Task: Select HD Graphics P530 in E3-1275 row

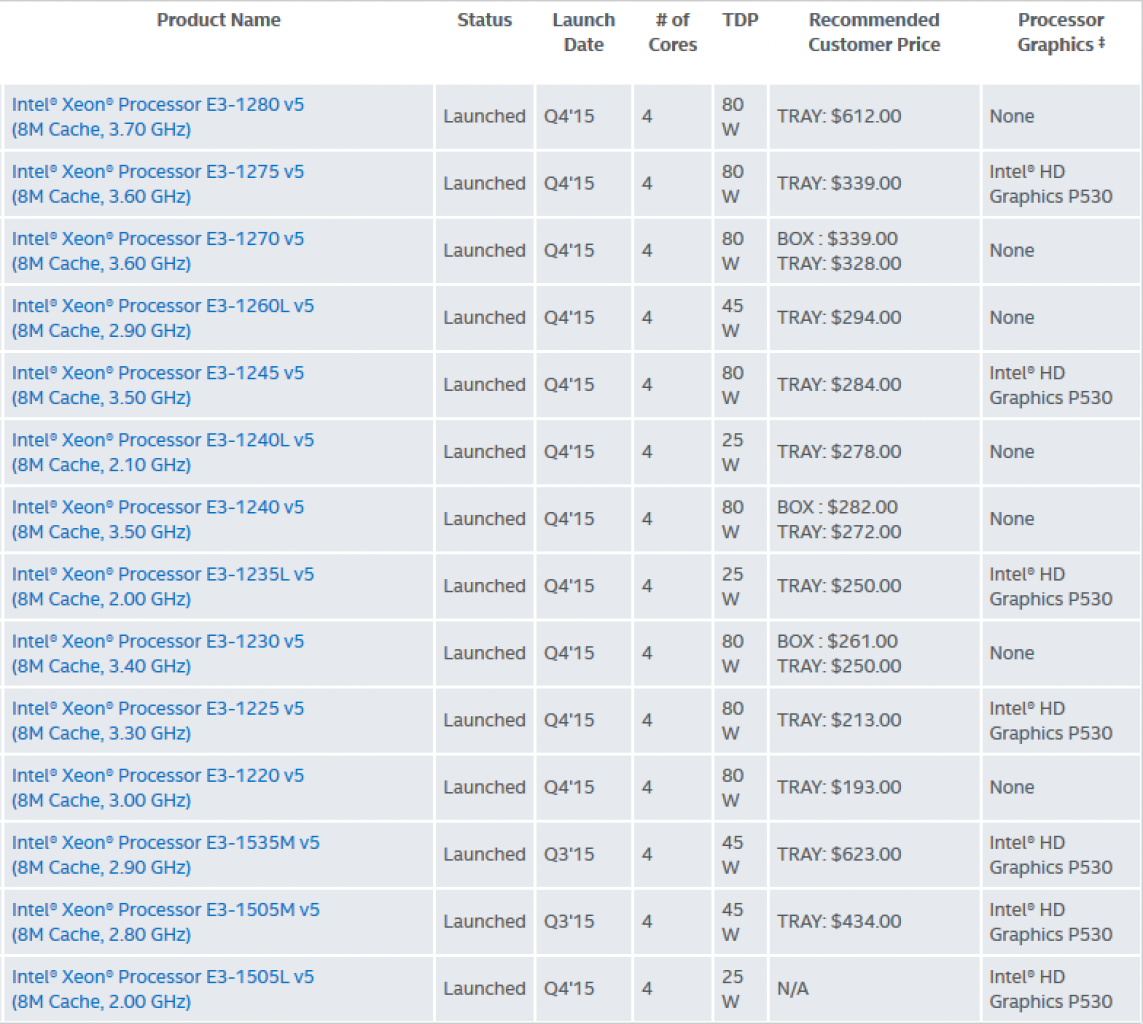Action: pyautogui.click(x=1050, y=184)
